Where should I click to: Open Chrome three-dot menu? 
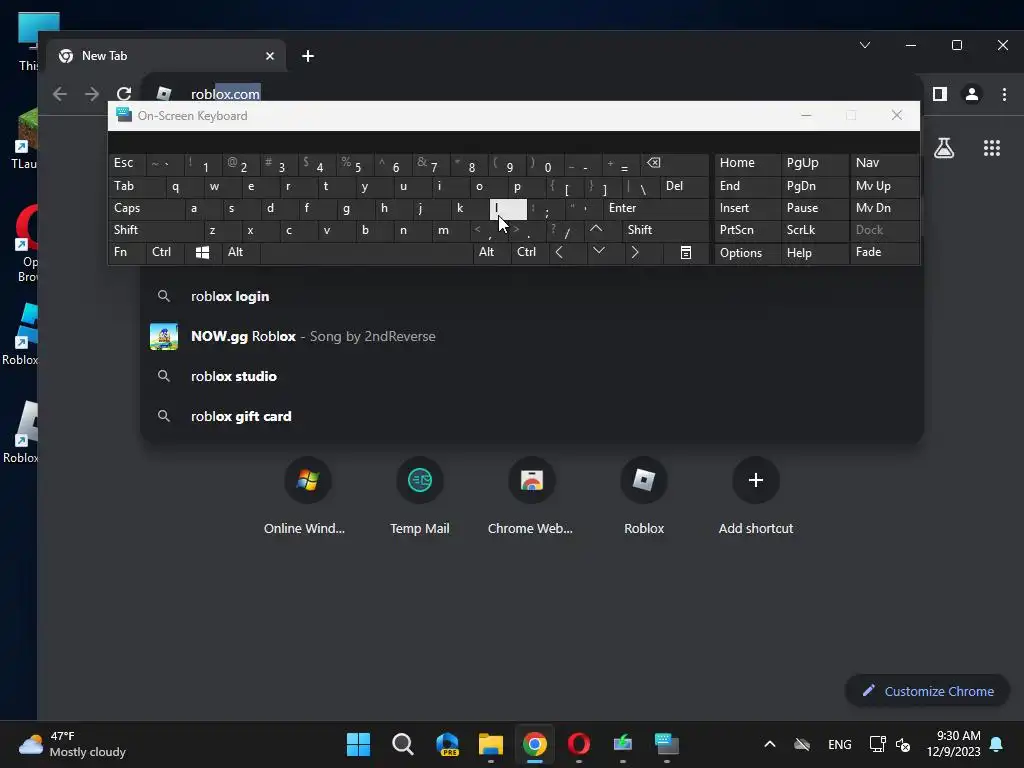pyautogui.click(x=1004, y=94)
